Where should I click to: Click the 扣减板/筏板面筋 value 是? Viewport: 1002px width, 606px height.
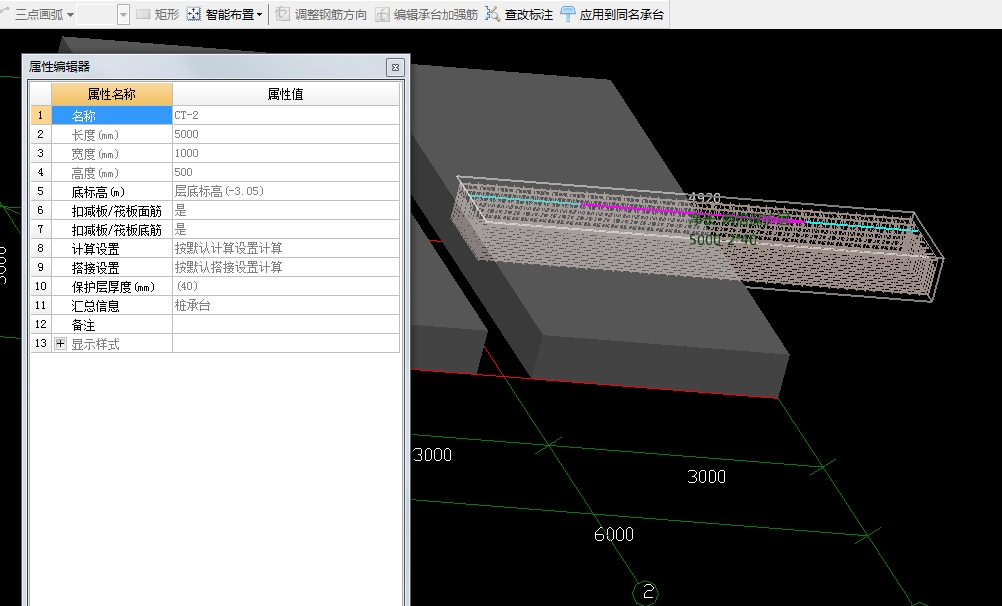[286, 210]
